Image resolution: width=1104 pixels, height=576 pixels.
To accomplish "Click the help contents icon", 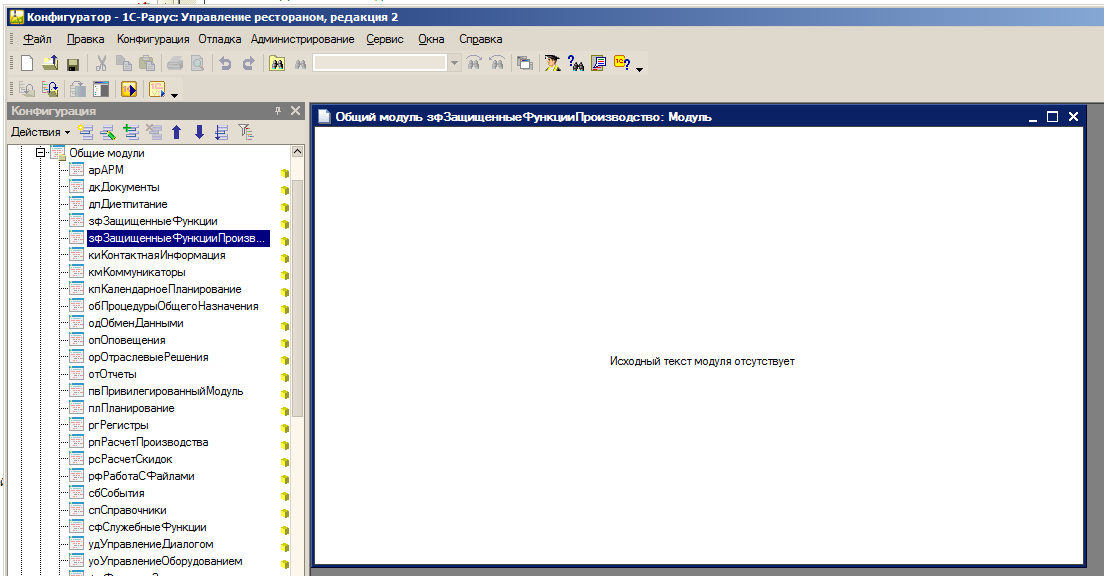I will (598, 63).
